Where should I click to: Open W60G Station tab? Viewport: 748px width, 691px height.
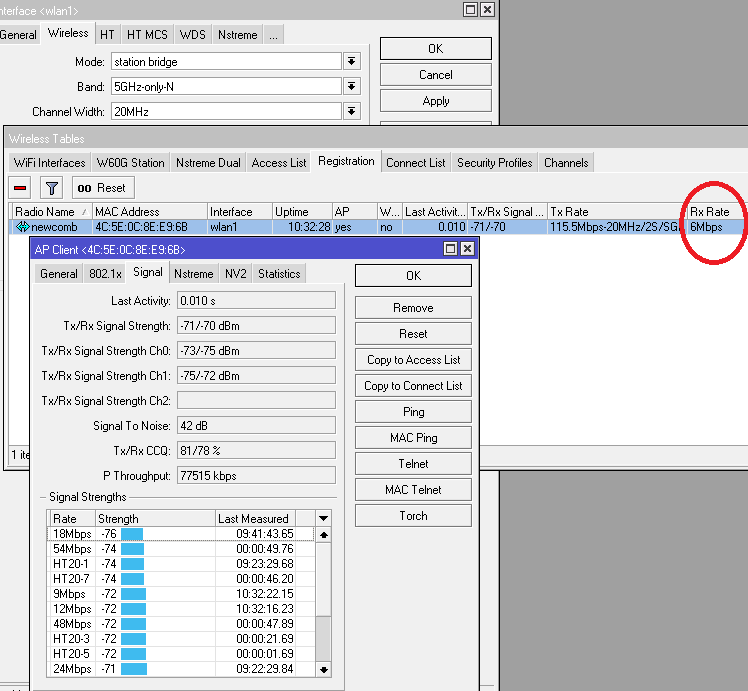click(131, 163)
